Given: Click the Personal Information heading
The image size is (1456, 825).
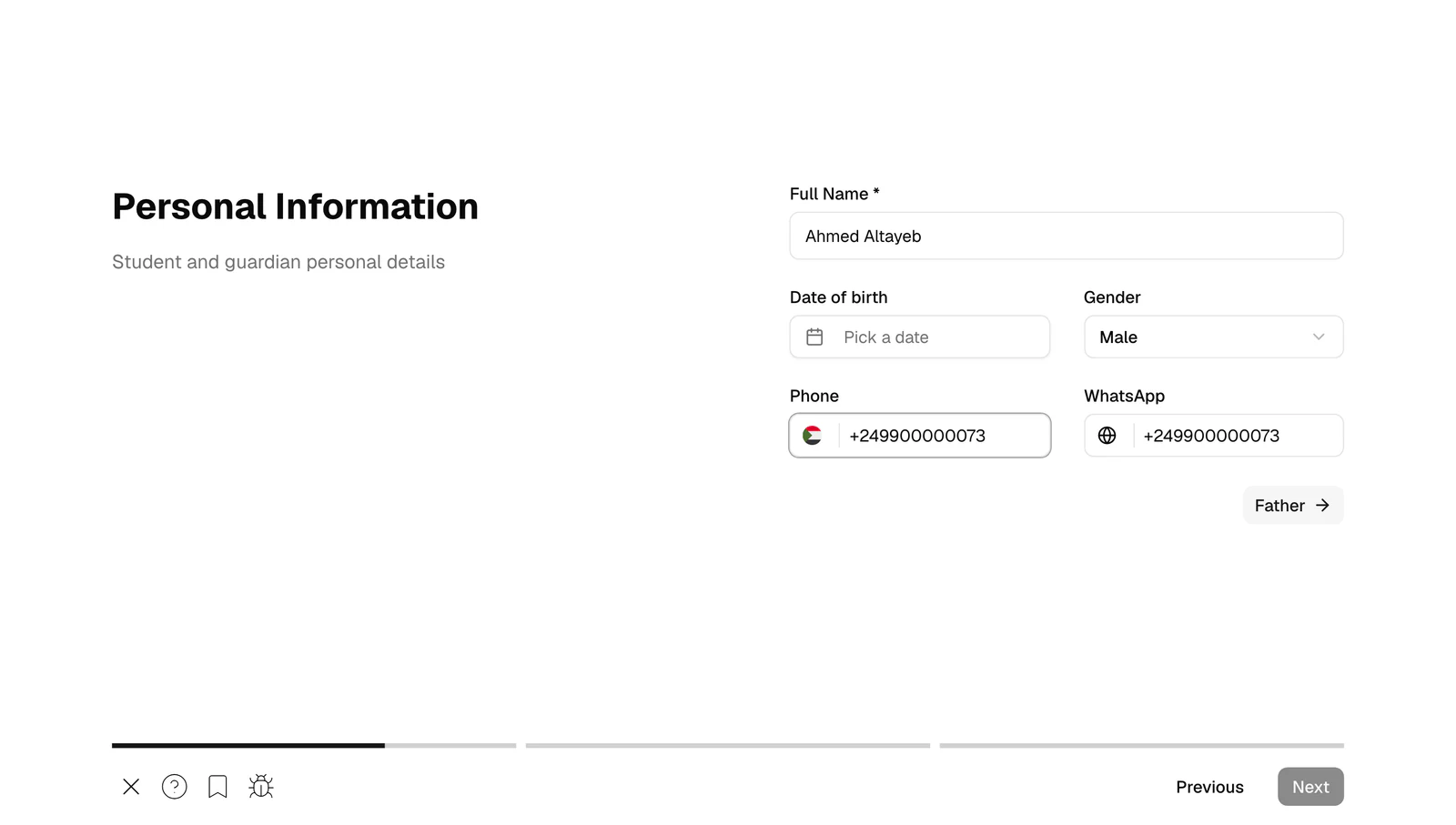Looking at the screenshot, I should click(x=295, y=206).
